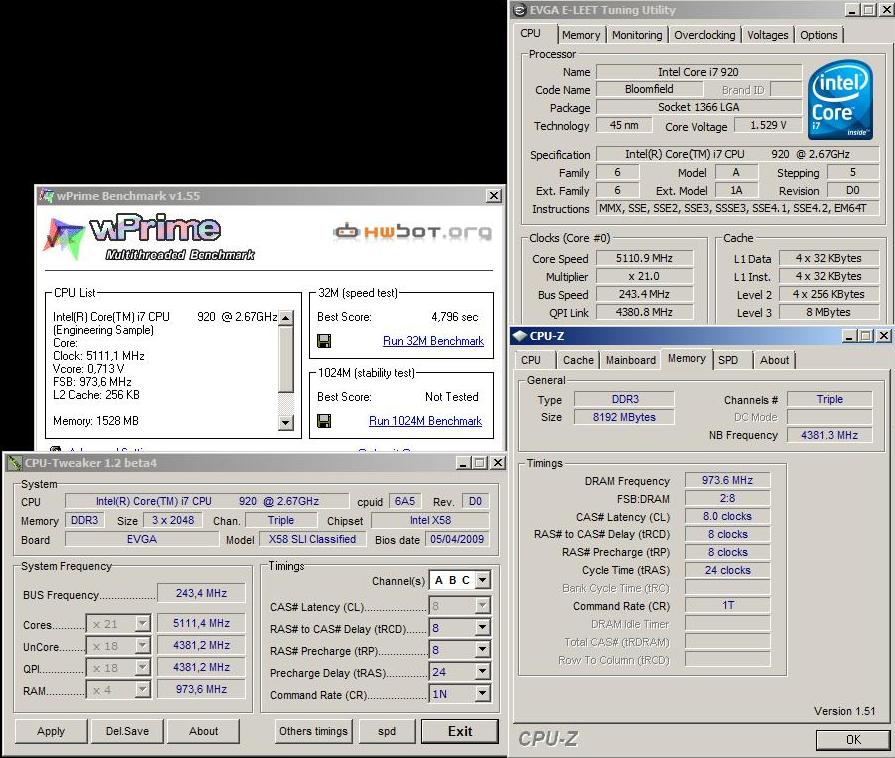Click CPU-Z title bar icon
The image size is (895, 758).
pos(519,336)
